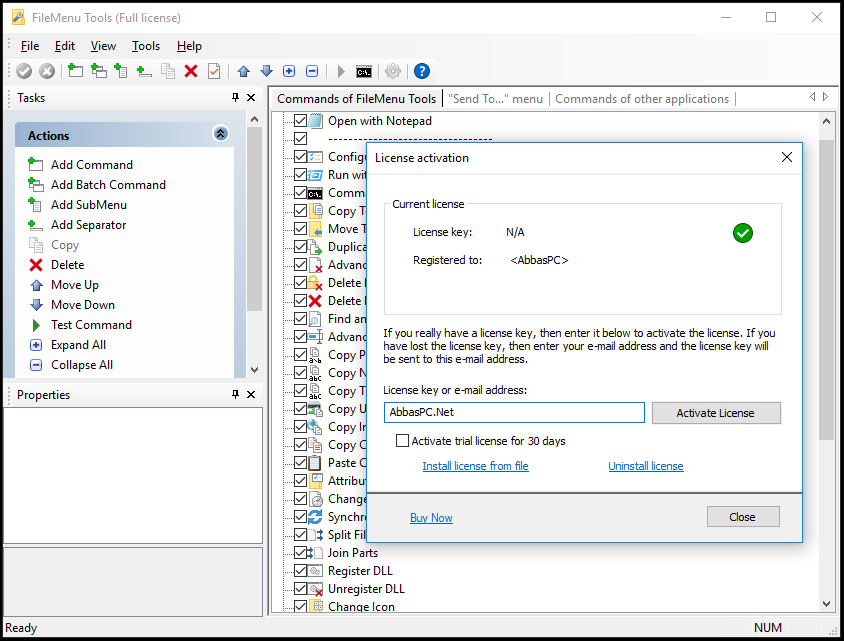
Task: Open the Help menu
Action: pos(189,46)
